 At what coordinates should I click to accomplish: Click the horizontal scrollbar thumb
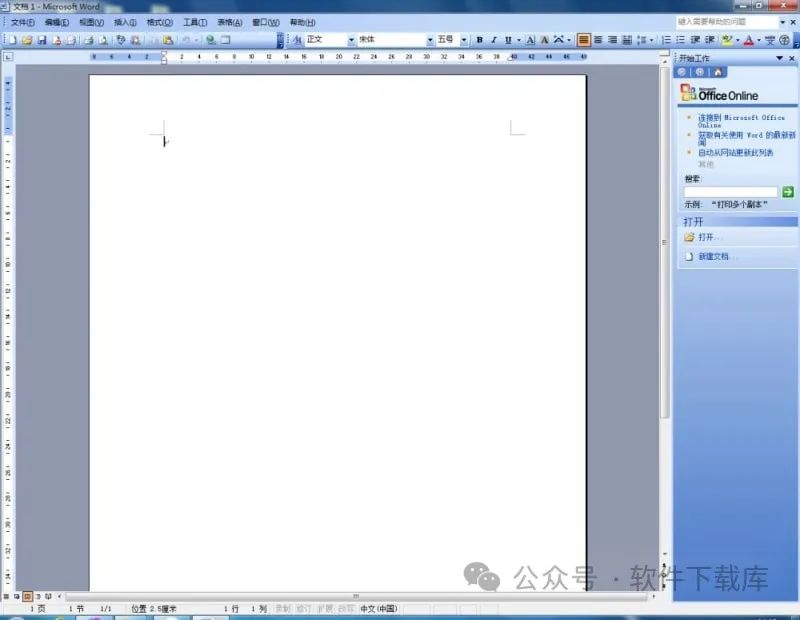[356, 596]
